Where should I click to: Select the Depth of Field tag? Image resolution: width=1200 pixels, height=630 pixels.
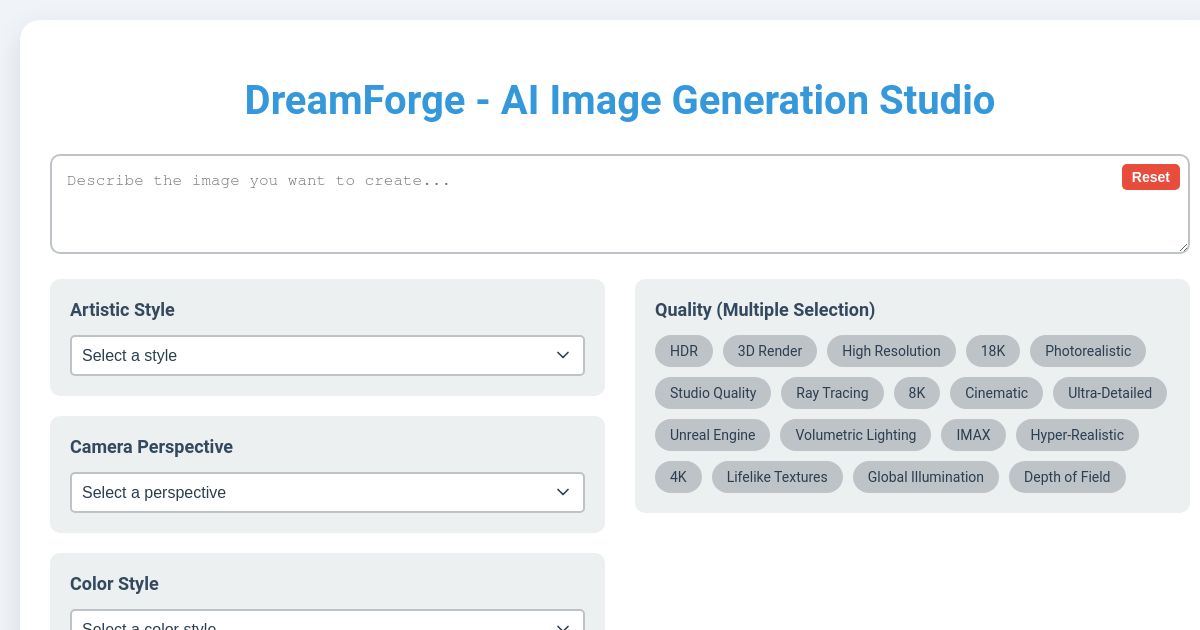coord(1067,477)
